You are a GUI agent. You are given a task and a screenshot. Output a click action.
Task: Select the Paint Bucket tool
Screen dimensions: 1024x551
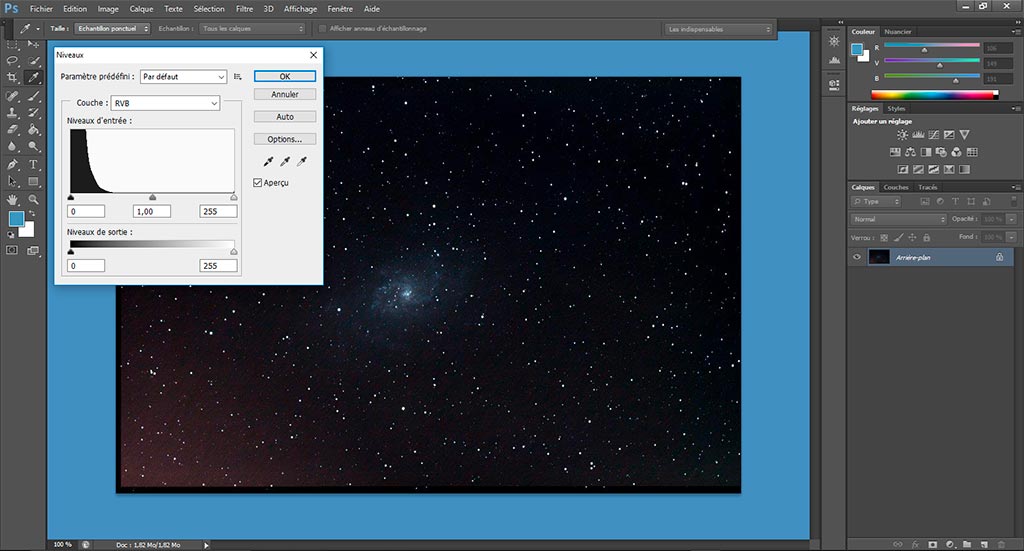click(x=33, y=129)
